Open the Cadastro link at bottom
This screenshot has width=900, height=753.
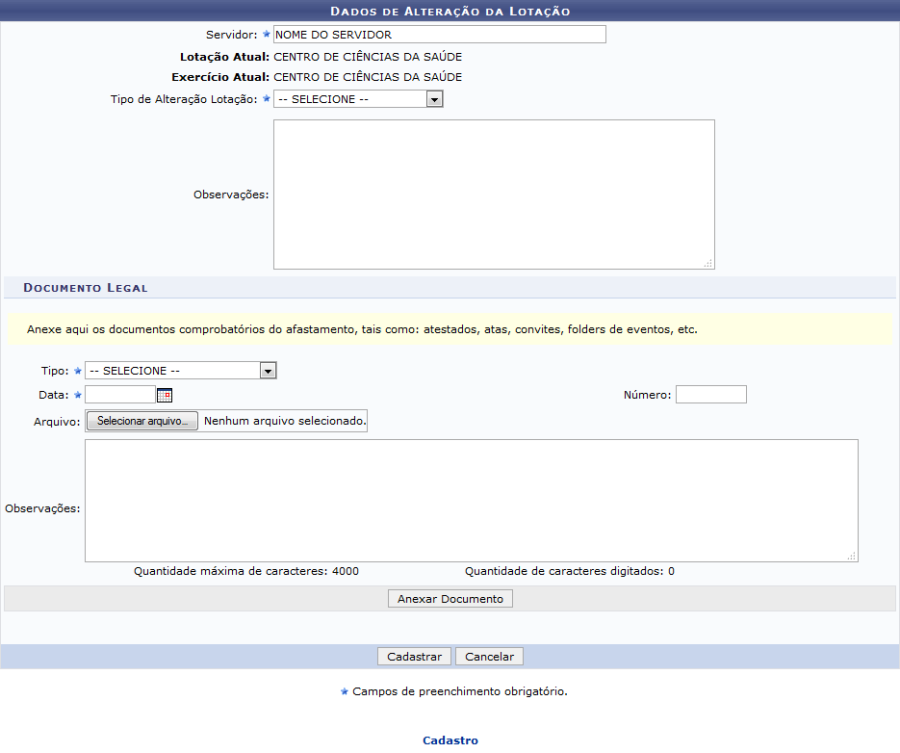[450, 741]
